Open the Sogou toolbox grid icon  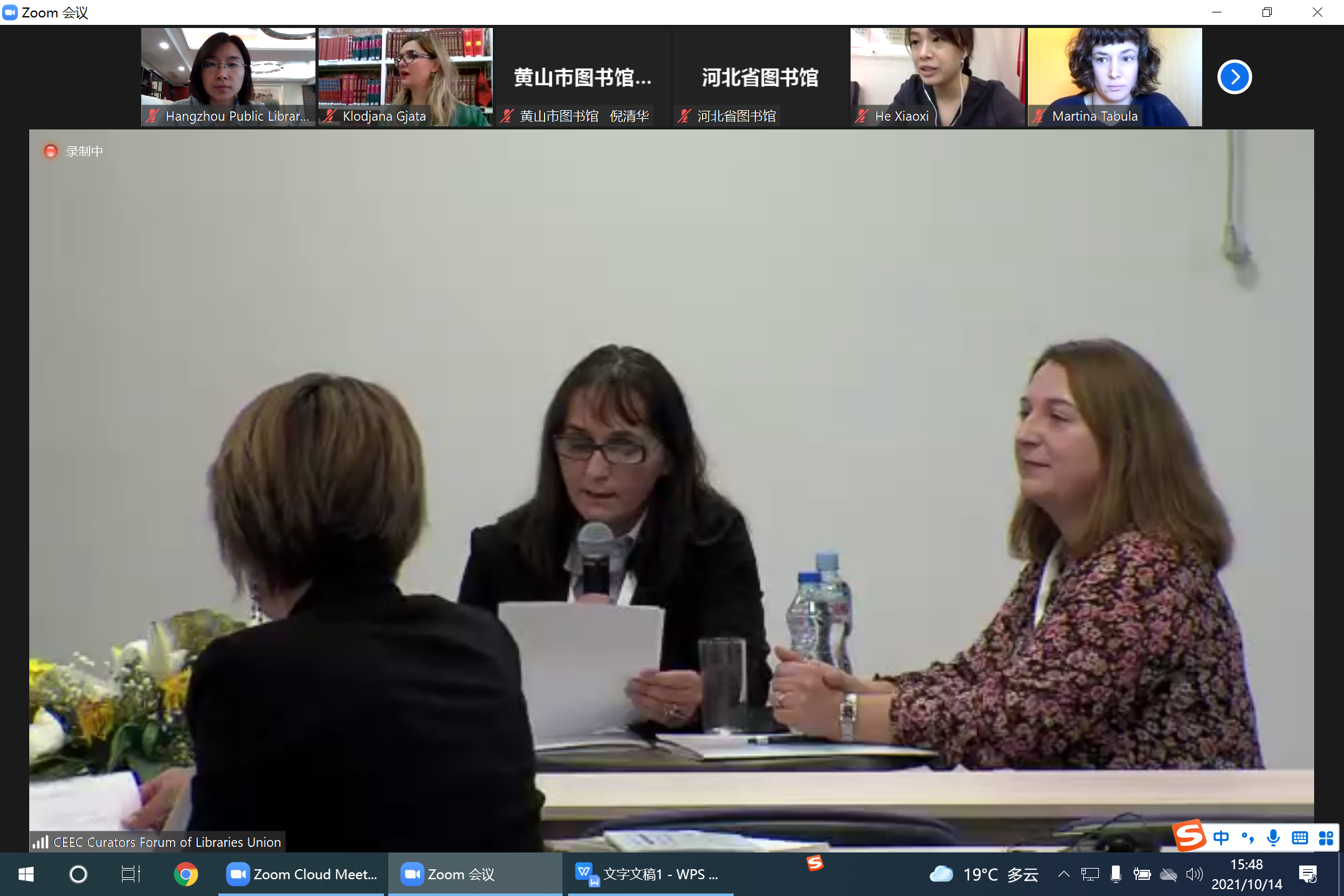(1326, 838)
